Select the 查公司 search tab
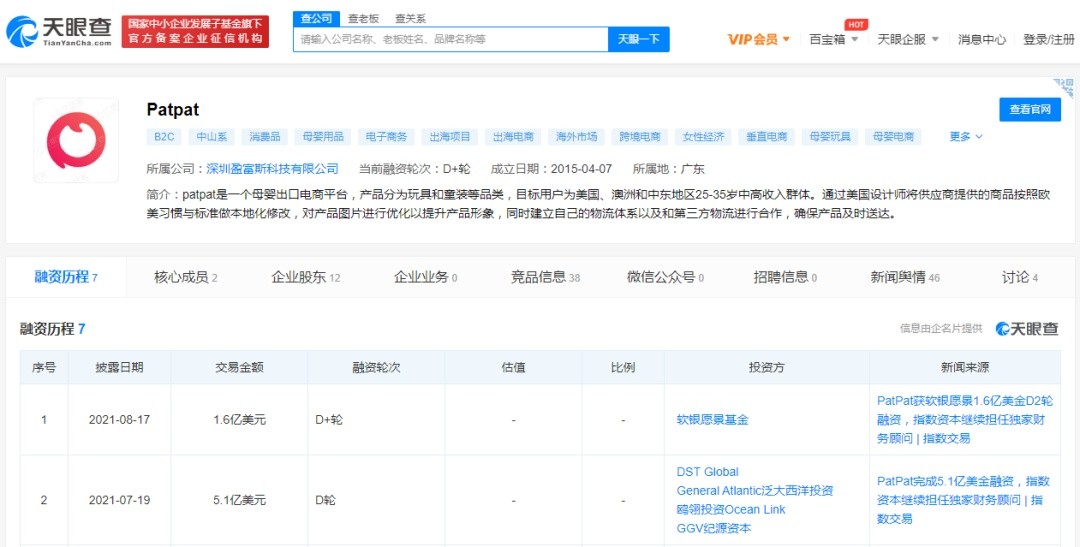This screenshot has height=547, width=1080. click(316, 19)
